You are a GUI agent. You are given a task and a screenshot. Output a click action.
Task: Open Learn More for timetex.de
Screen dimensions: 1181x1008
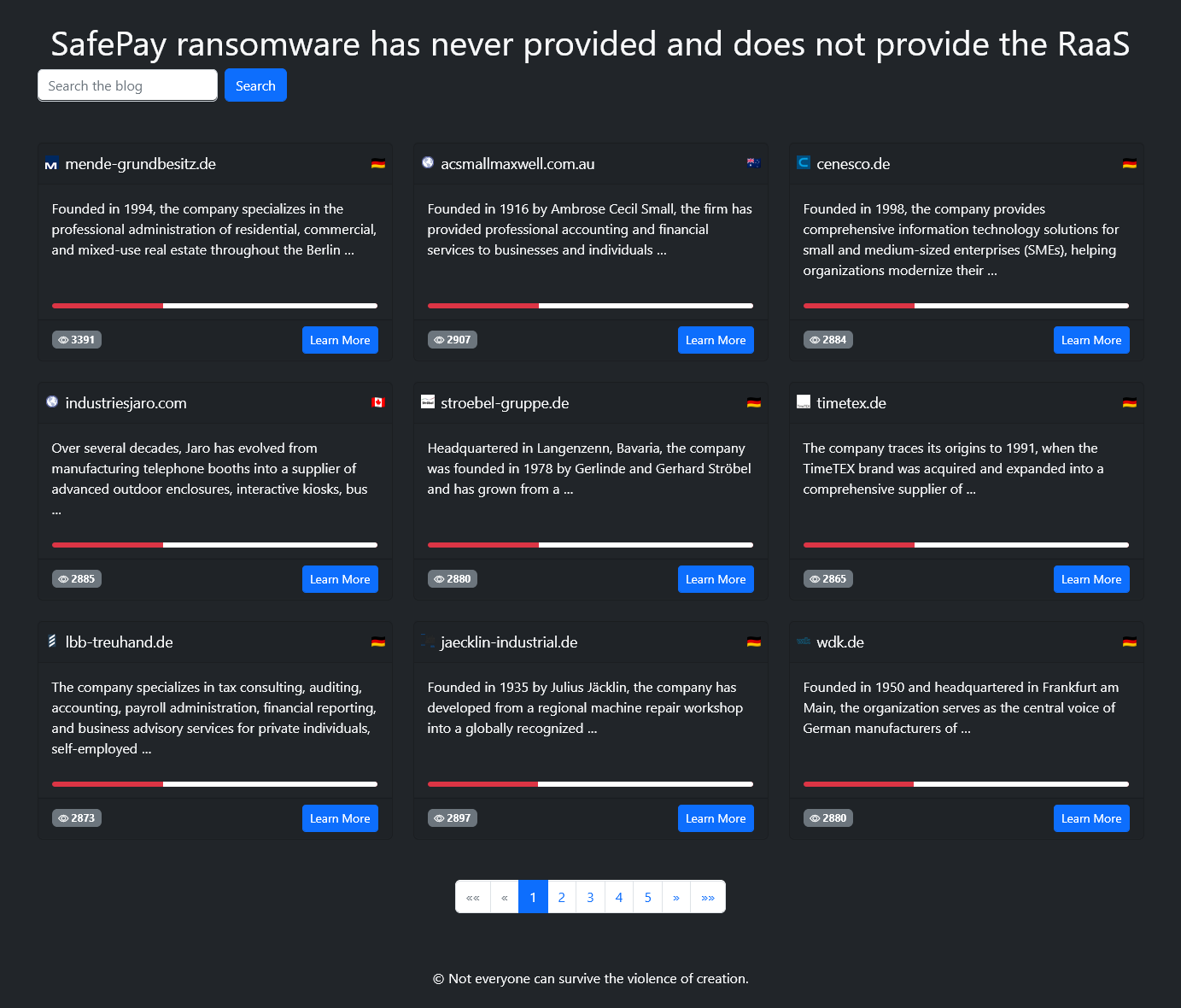coord(1091,579)
